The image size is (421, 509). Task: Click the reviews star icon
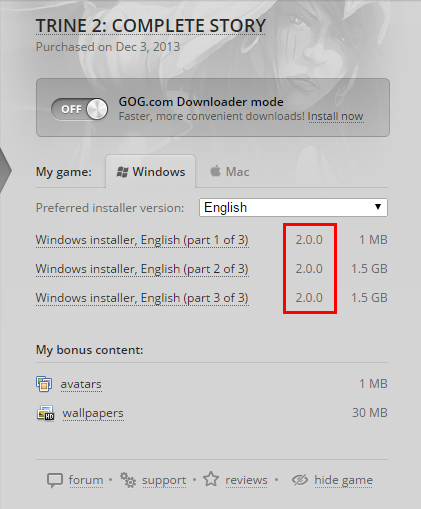click(211, 479)
